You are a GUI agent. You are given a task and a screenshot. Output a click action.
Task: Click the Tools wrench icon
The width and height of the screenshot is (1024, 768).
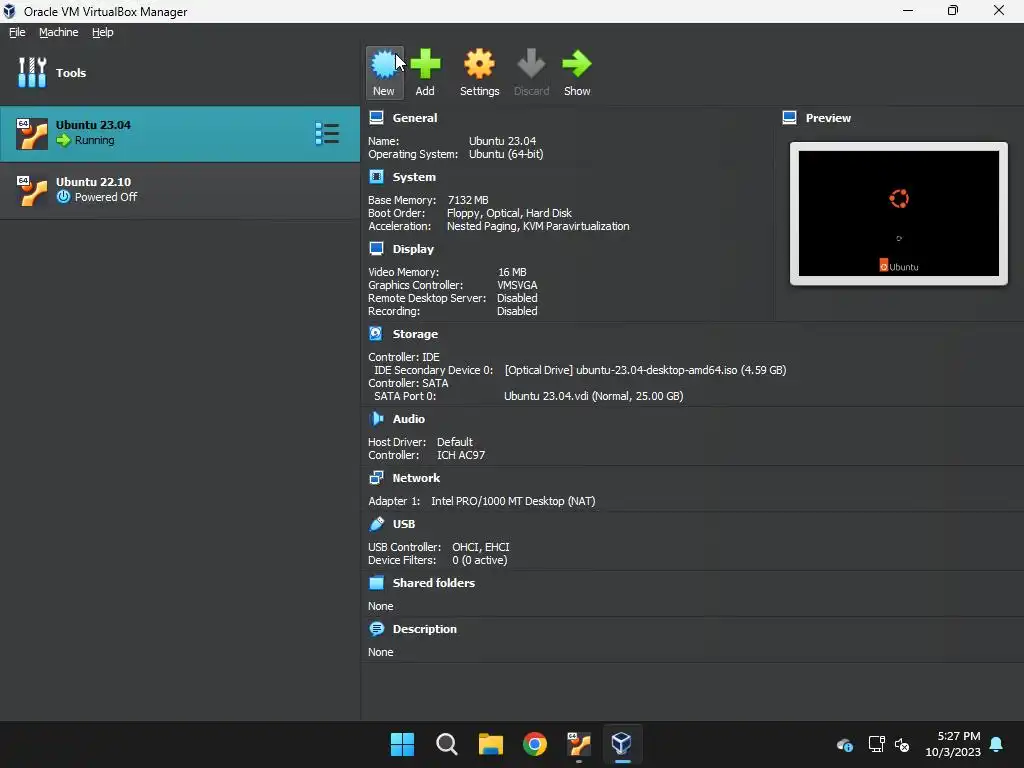coord(32,72)
